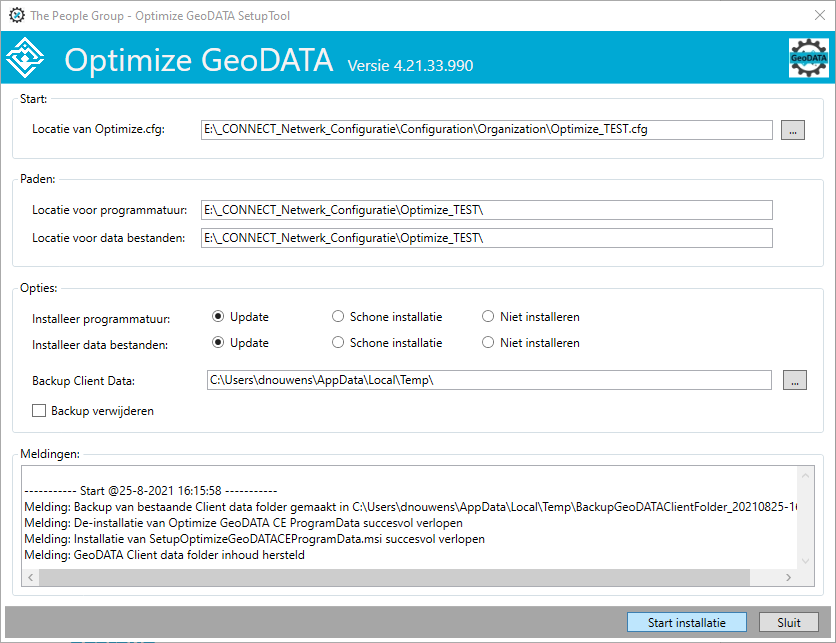
Task: Click the title bar gear app icon
Action: click(17, 15)
